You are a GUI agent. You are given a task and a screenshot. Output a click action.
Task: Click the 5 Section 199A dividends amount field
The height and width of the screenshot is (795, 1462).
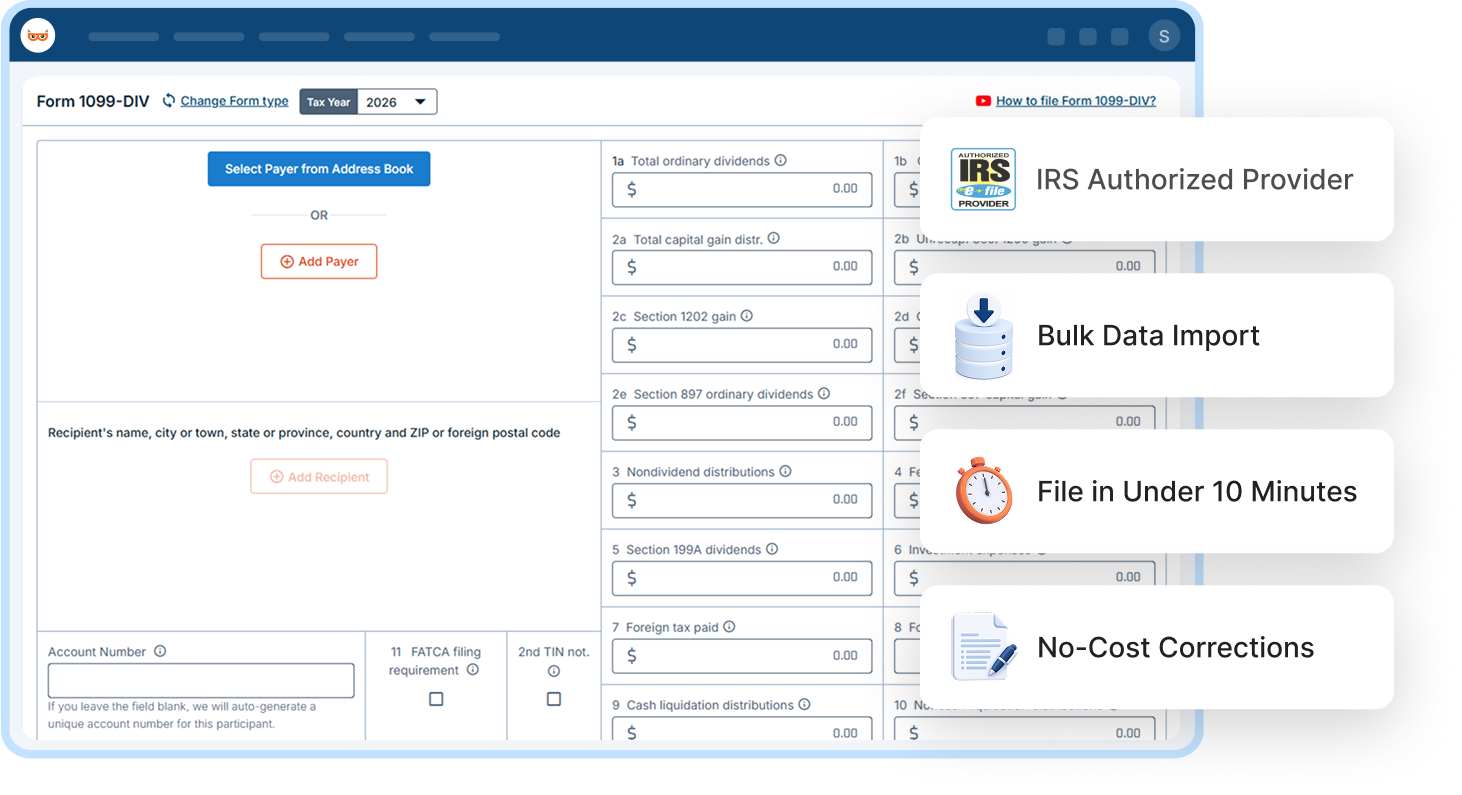point(742,577)
